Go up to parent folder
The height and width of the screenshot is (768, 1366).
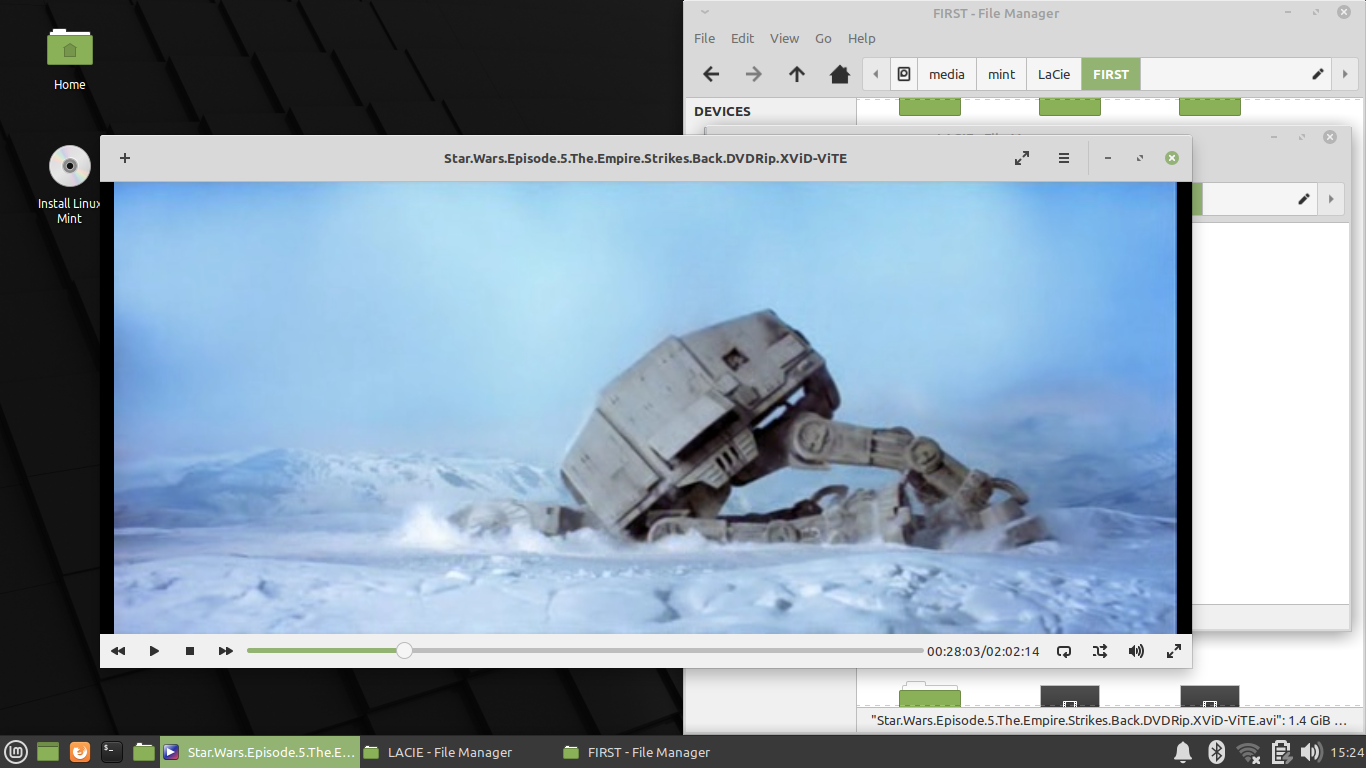click(x=797, y=74)
